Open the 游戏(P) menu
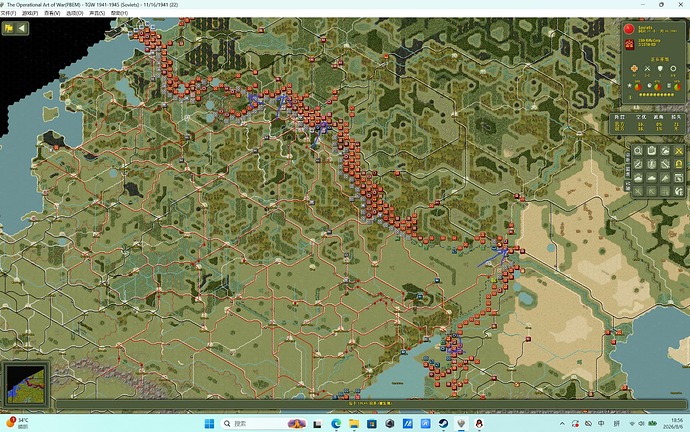The height and width of the screenshot is (432, 690). (30, 13)
